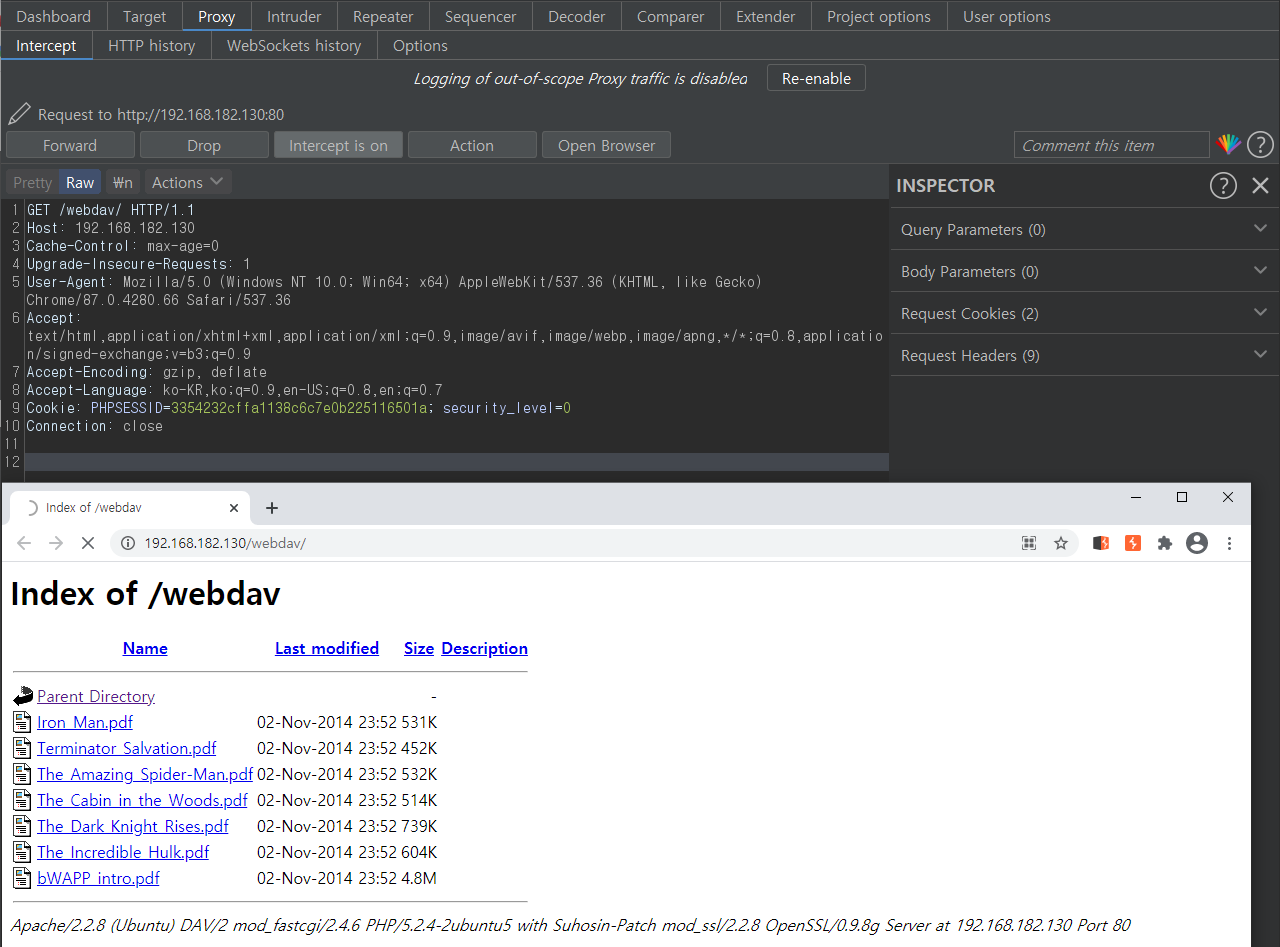
Task: Open the Repeater tab
Action: tap(383, 16)
